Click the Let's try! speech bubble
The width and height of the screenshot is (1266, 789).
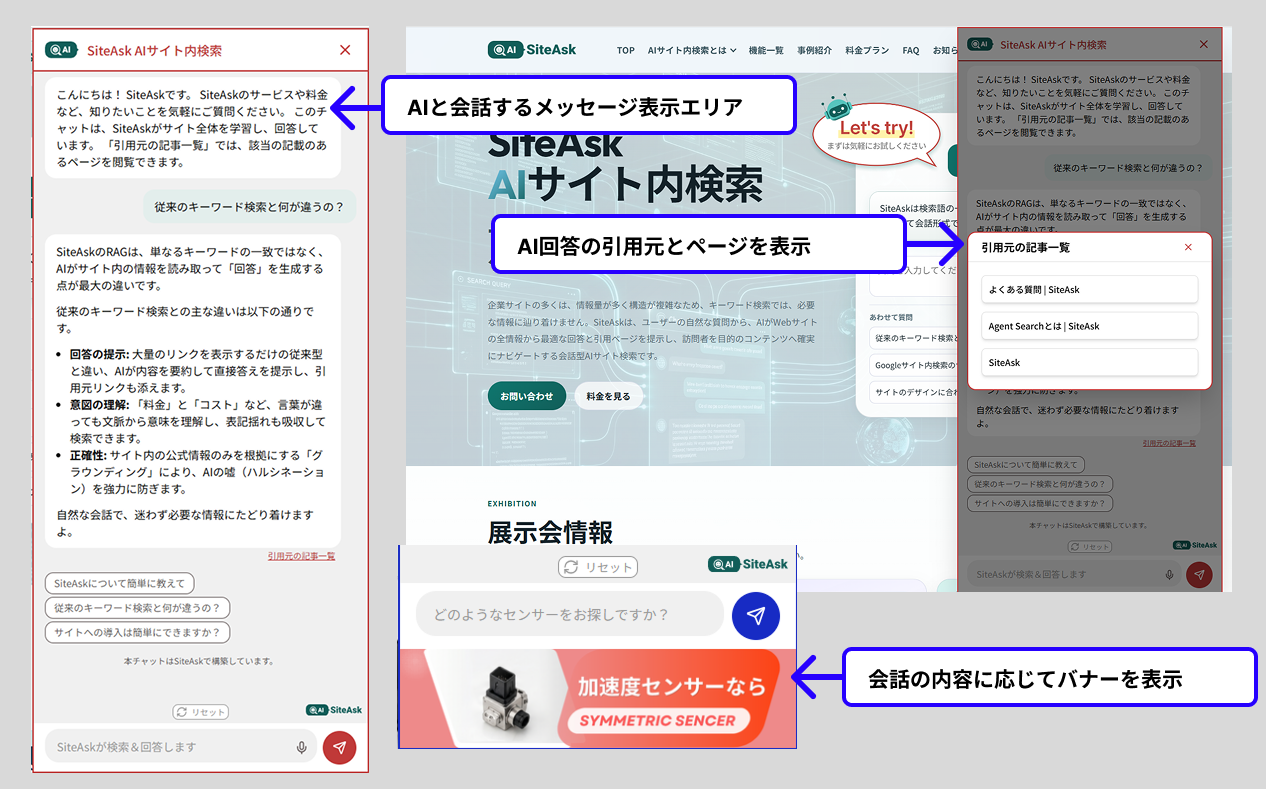[x=876, y=133]
